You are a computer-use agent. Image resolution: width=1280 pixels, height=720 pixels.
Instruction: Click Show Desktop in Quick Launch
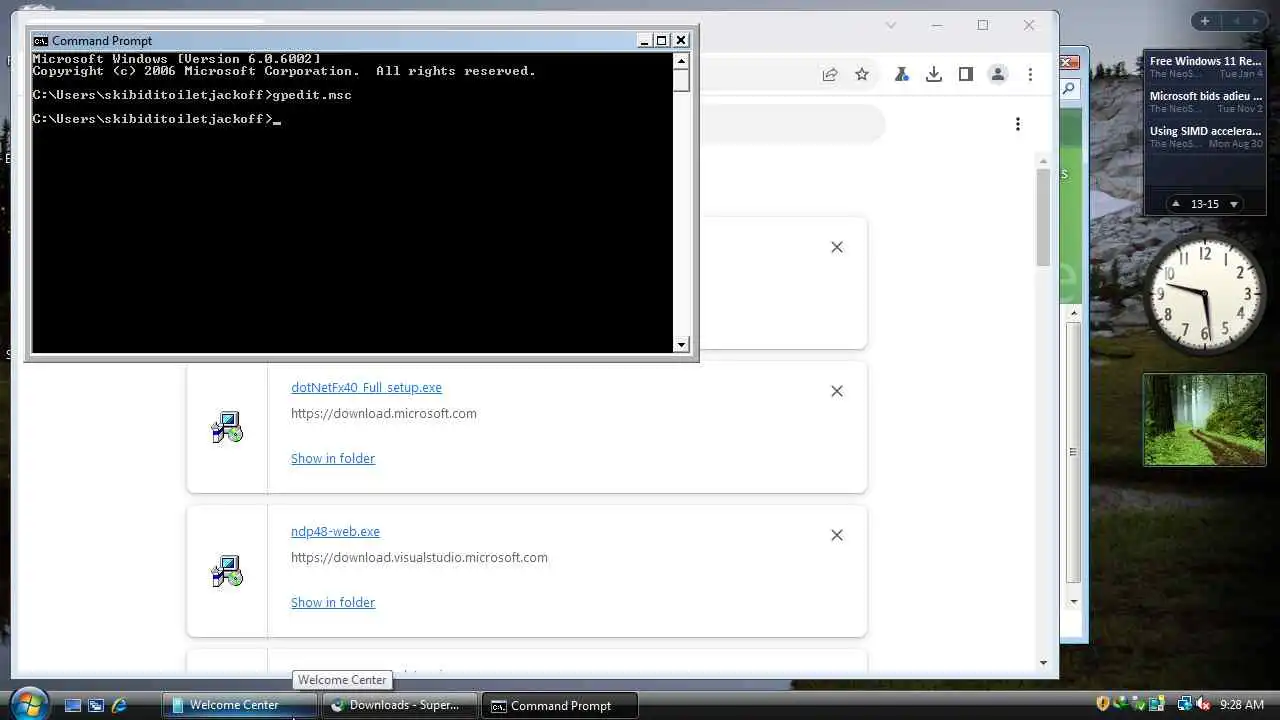[x=72, y=705]
